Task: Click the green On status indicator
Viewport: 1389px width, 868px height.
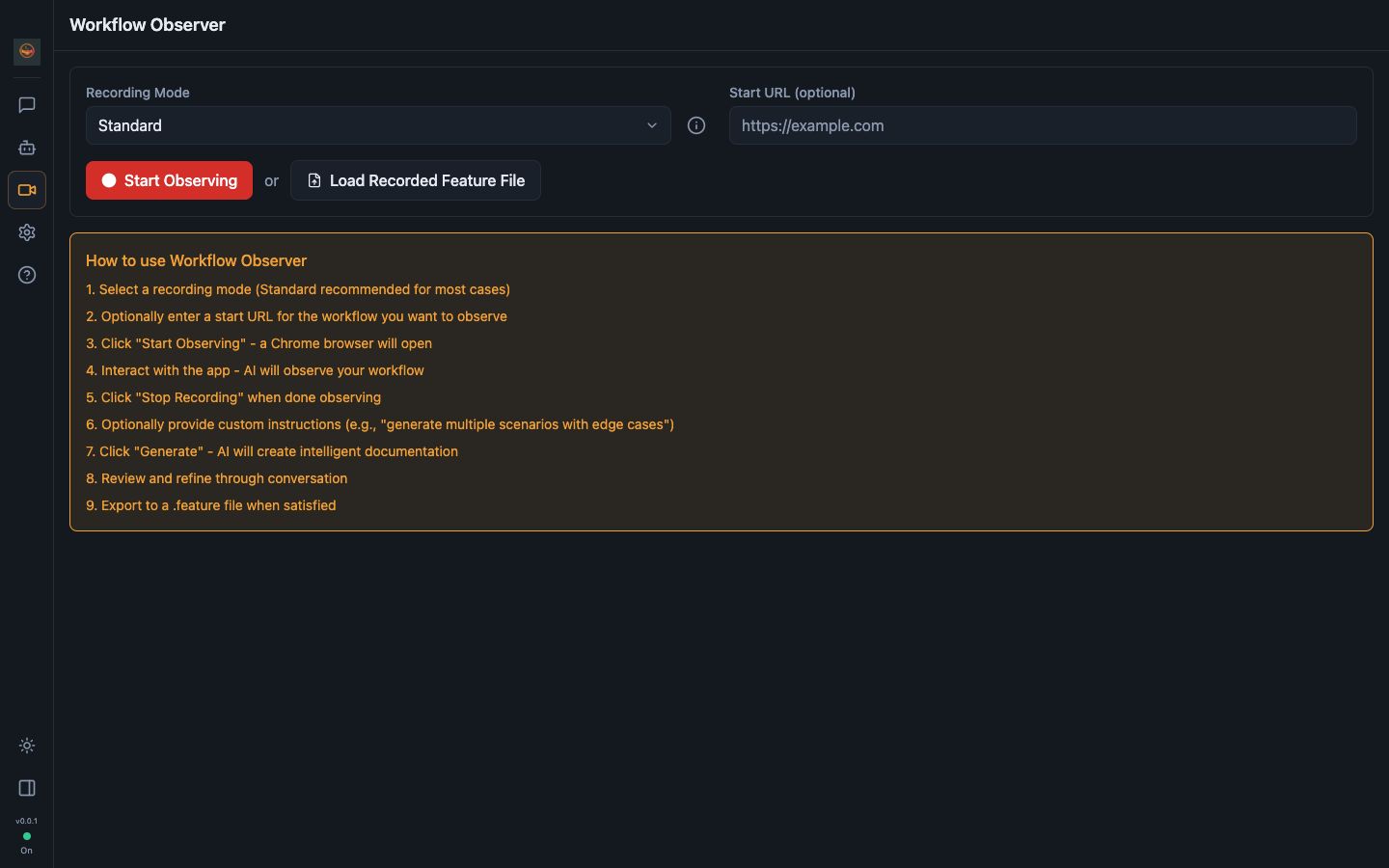Action: pos(27,836)
